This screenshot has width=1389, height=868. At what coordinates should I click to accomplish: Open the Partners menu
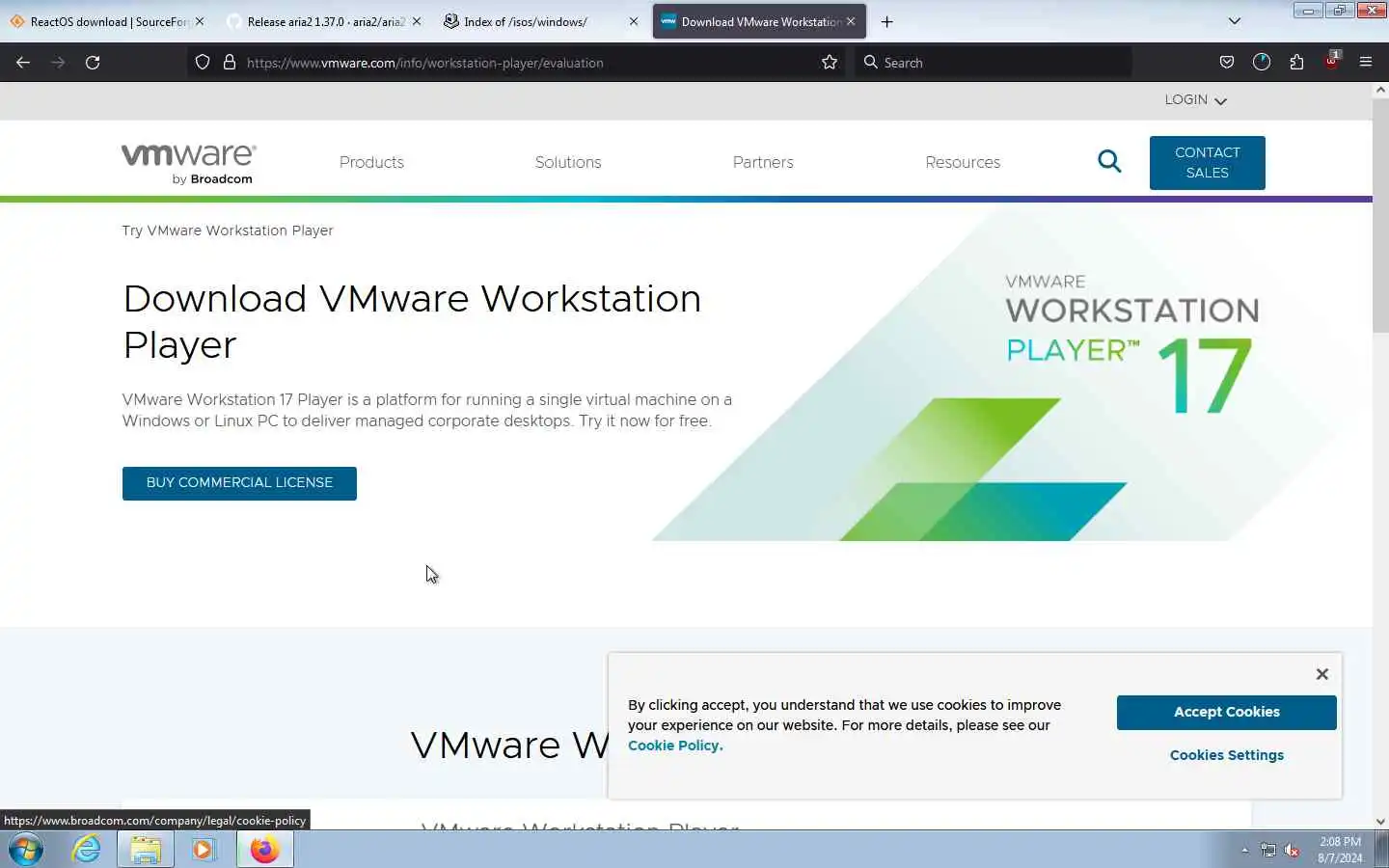763,163
